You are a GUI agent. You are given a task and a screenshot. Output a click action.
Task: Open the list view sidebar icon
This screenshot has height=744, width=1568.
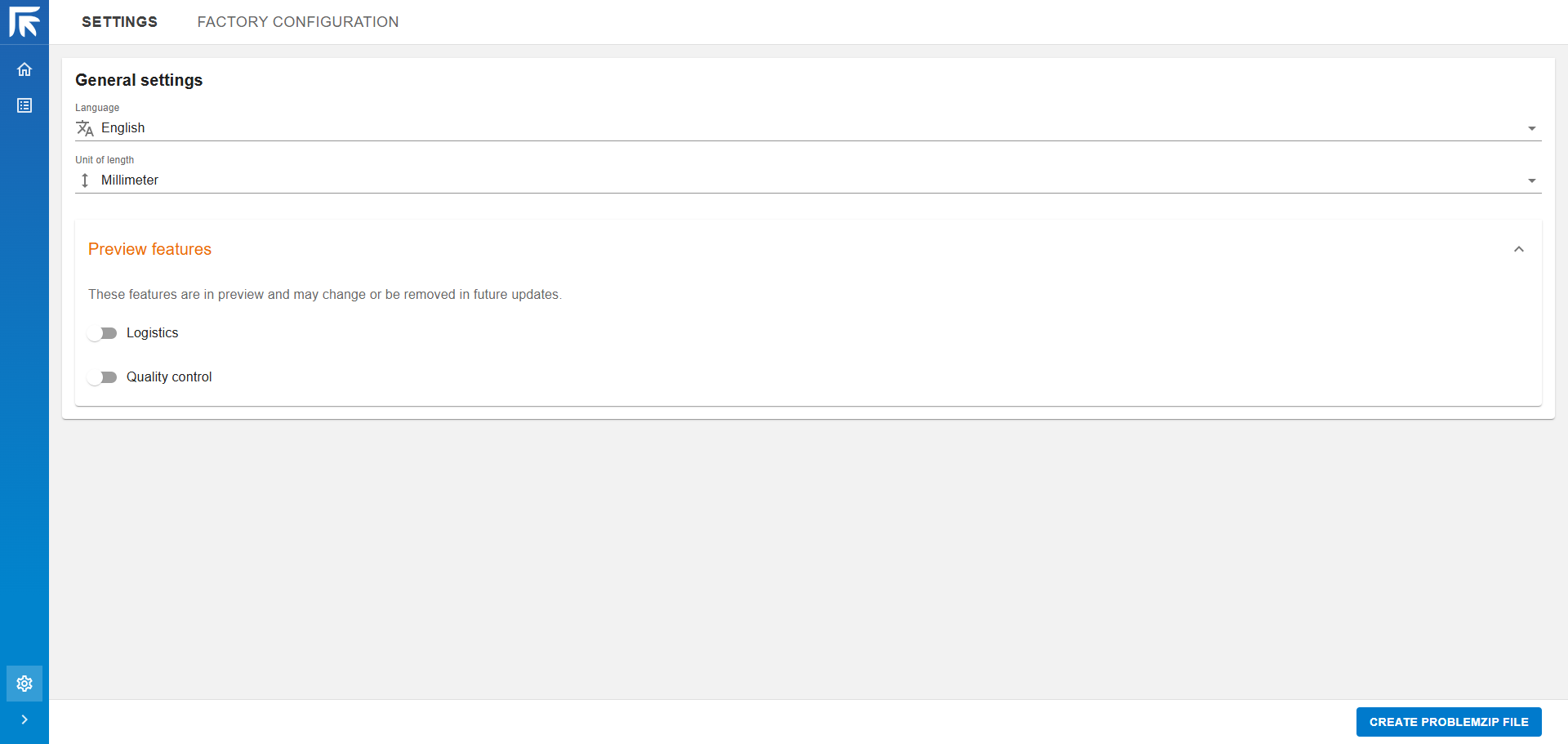24,105
